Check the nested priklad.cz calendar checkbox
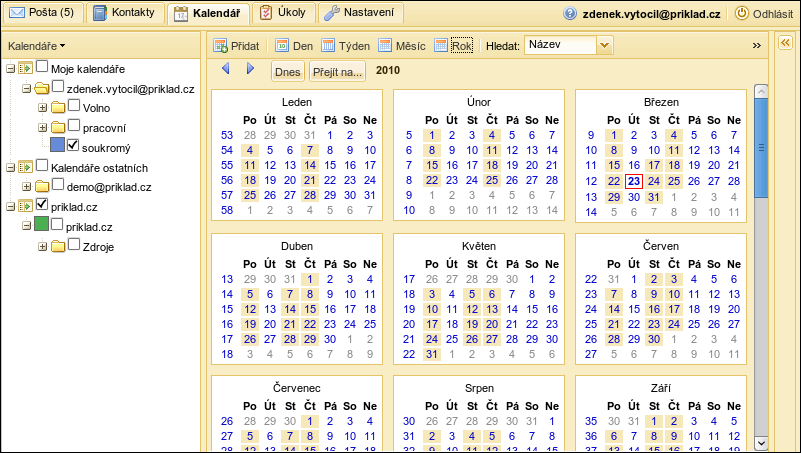 (x=57, y=224)
